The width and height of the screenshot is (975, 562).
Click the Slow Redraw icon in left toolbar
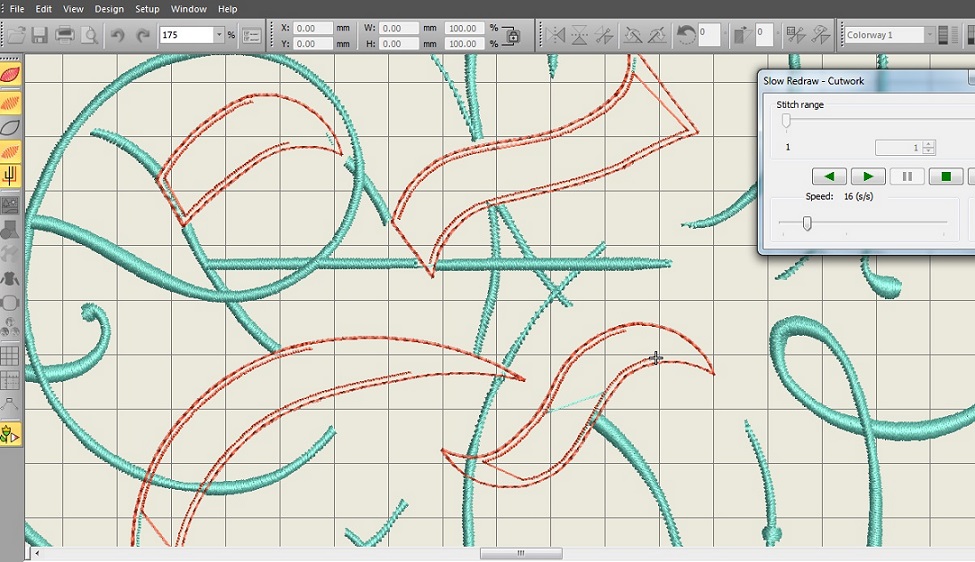pyautogui.click(x=10, y=434)
